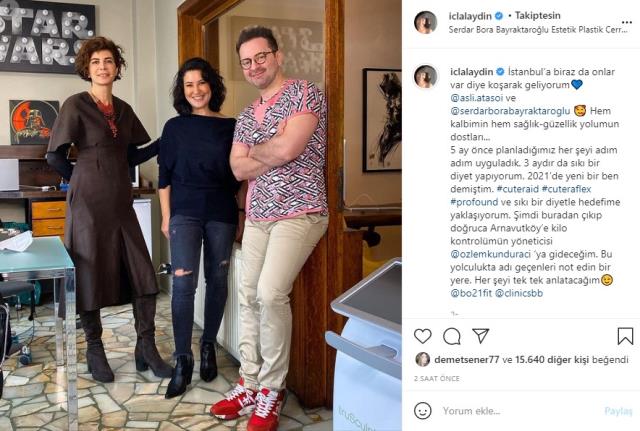Open the @clinicsbb mention
The width and height of the screenshot is (640, 431).
519,293
